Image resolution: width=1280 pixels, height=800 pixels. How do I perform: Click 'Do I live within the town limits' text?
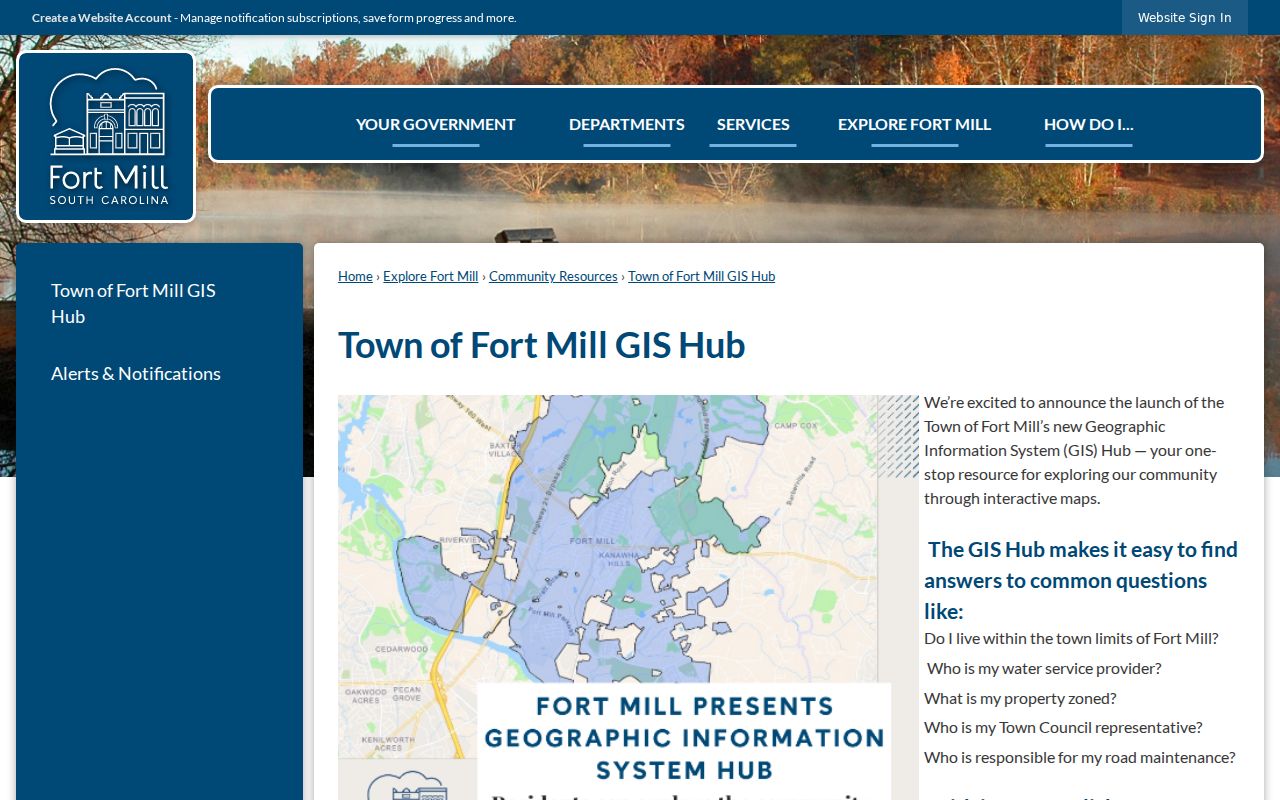tap(1071, 638)
